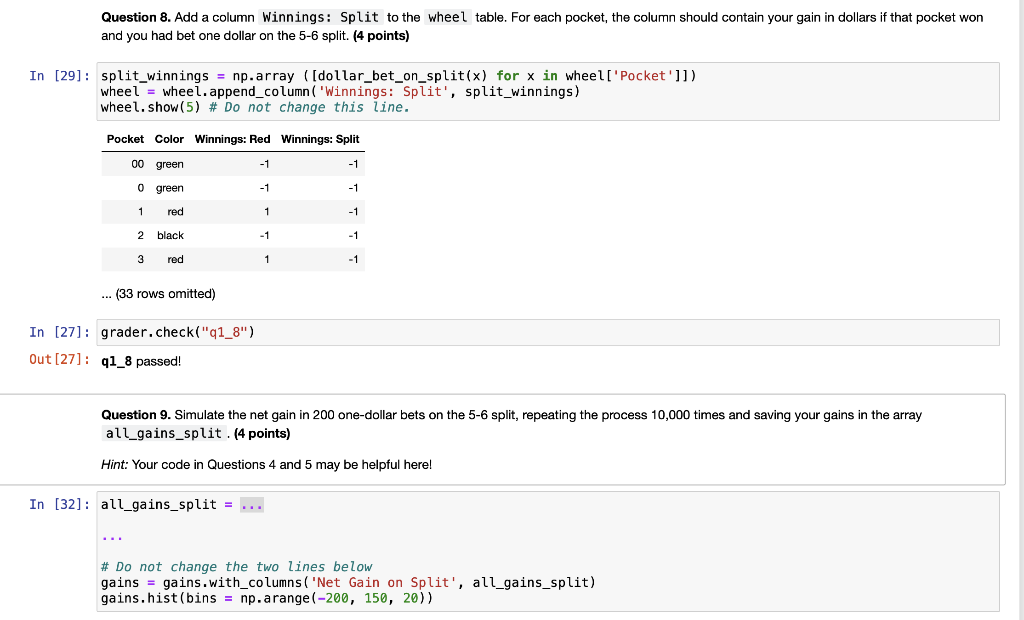The width and height of the screenshot is (1024, 620).
Task: Click the In [29]: prompt label
Action: tap(60, 75)
